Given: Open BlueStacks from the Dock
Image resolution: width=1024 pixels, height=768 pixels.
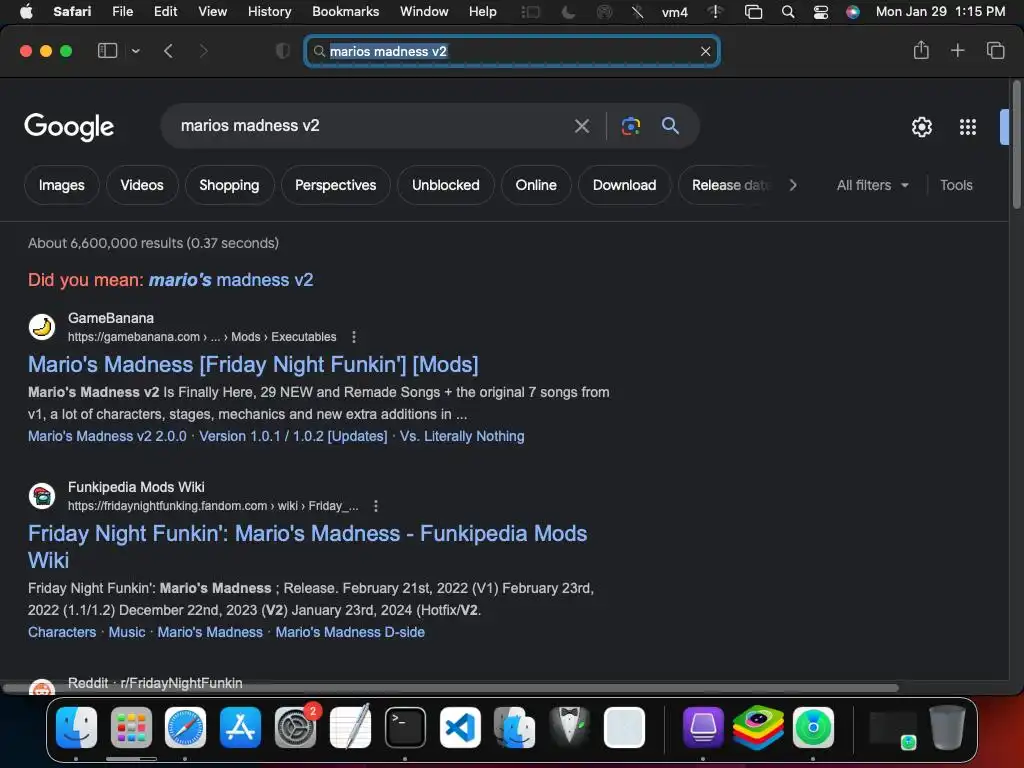Looking at the screenshot, I should (x=758, y=727).
